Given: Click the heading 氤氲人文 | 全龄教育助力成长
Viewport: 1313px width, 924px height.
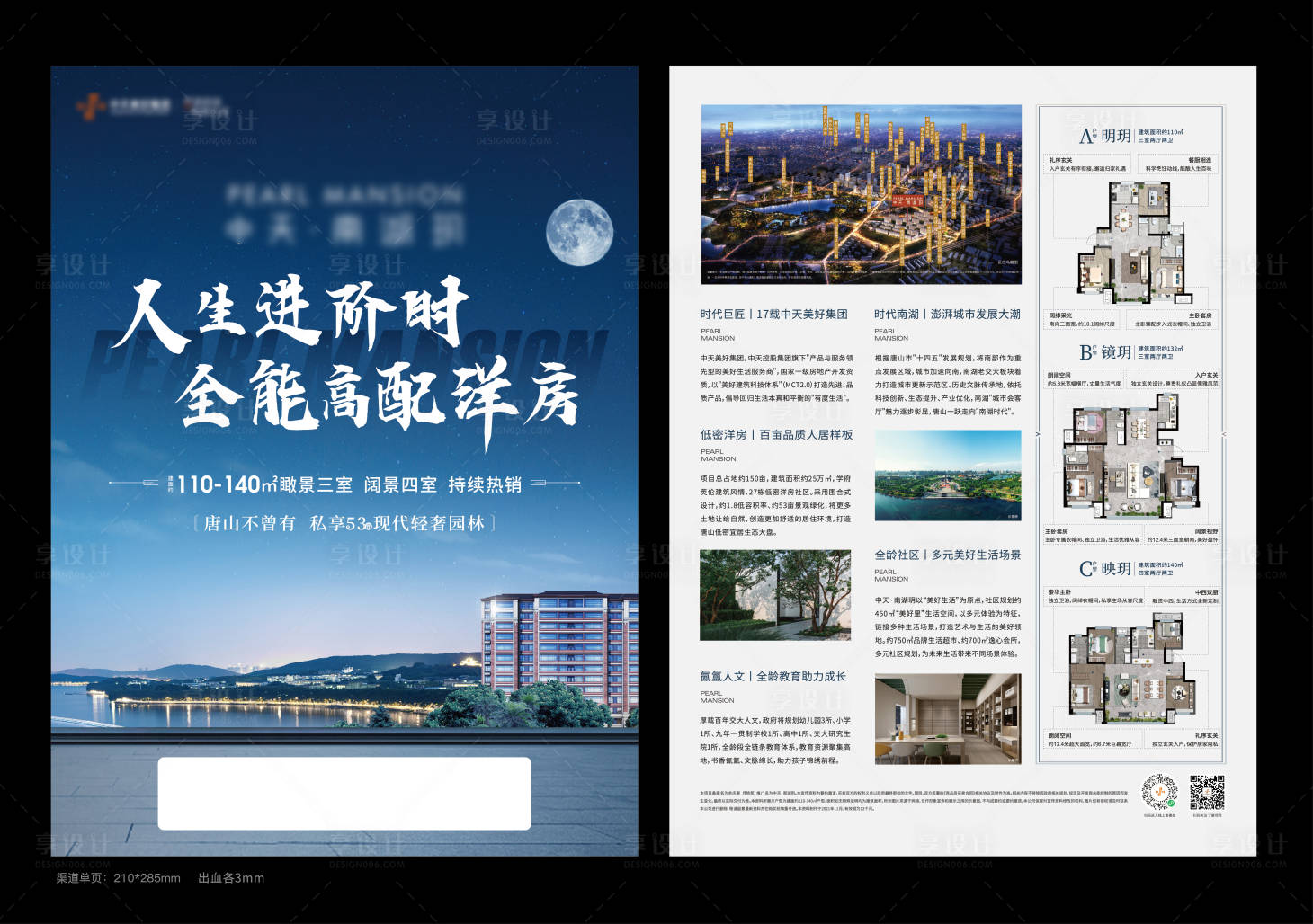Looking at the screenshot, I should [x=773, y=676].
